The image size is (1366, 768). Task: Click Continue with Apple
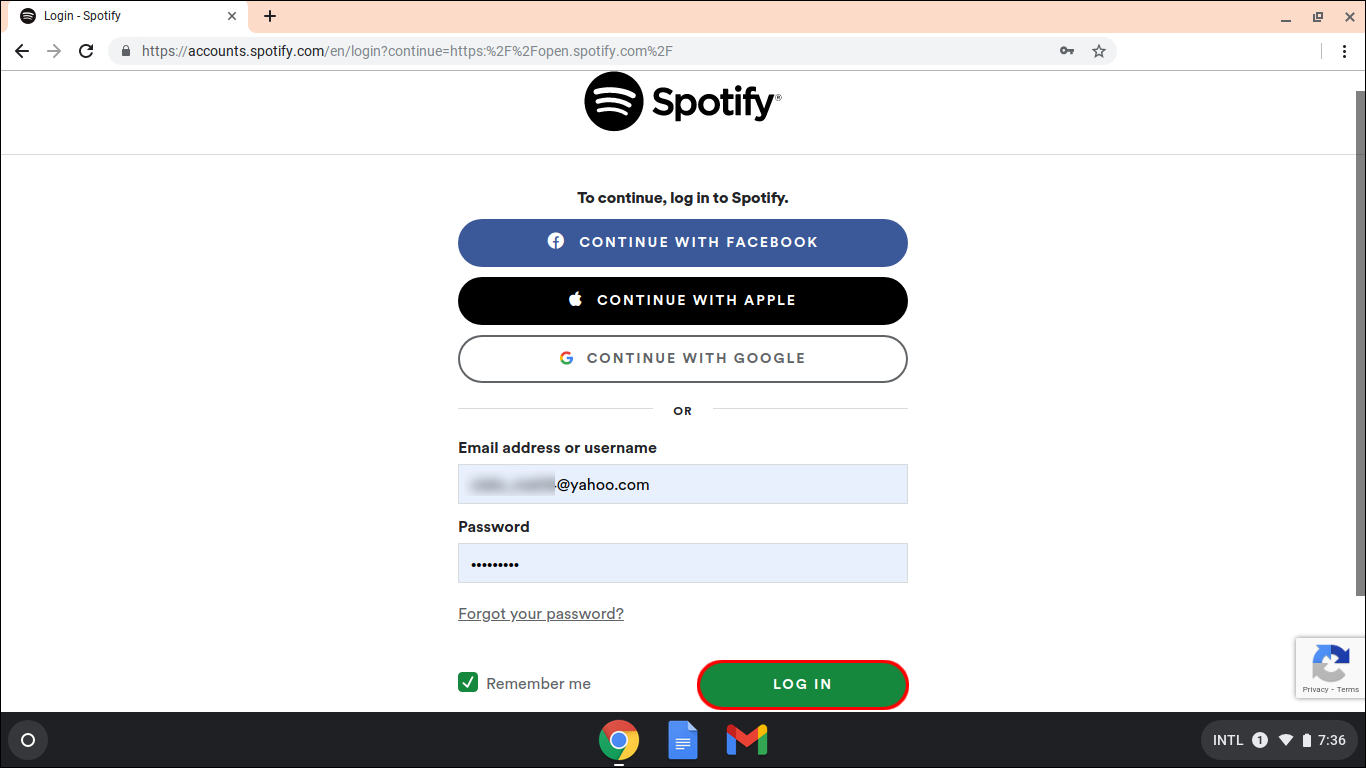point(683,300)
